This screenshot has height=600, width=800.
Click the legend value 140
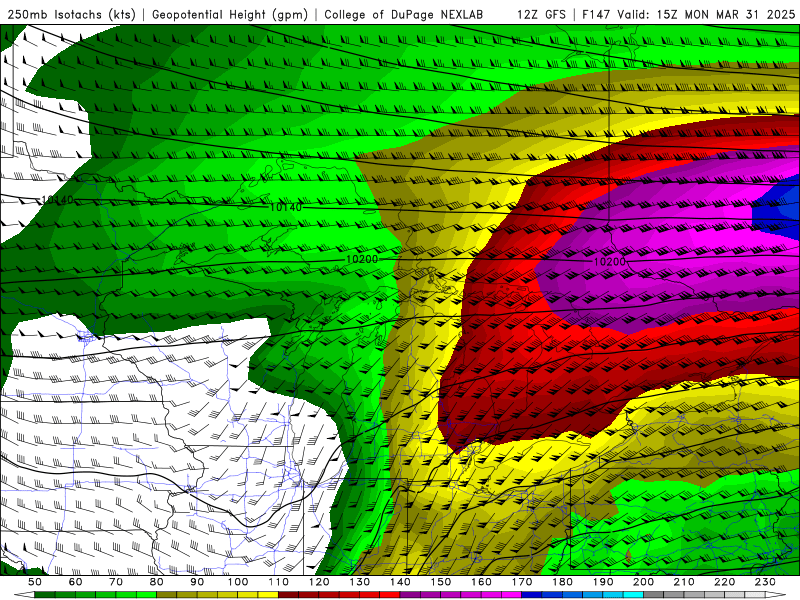[x=400, y=582]
